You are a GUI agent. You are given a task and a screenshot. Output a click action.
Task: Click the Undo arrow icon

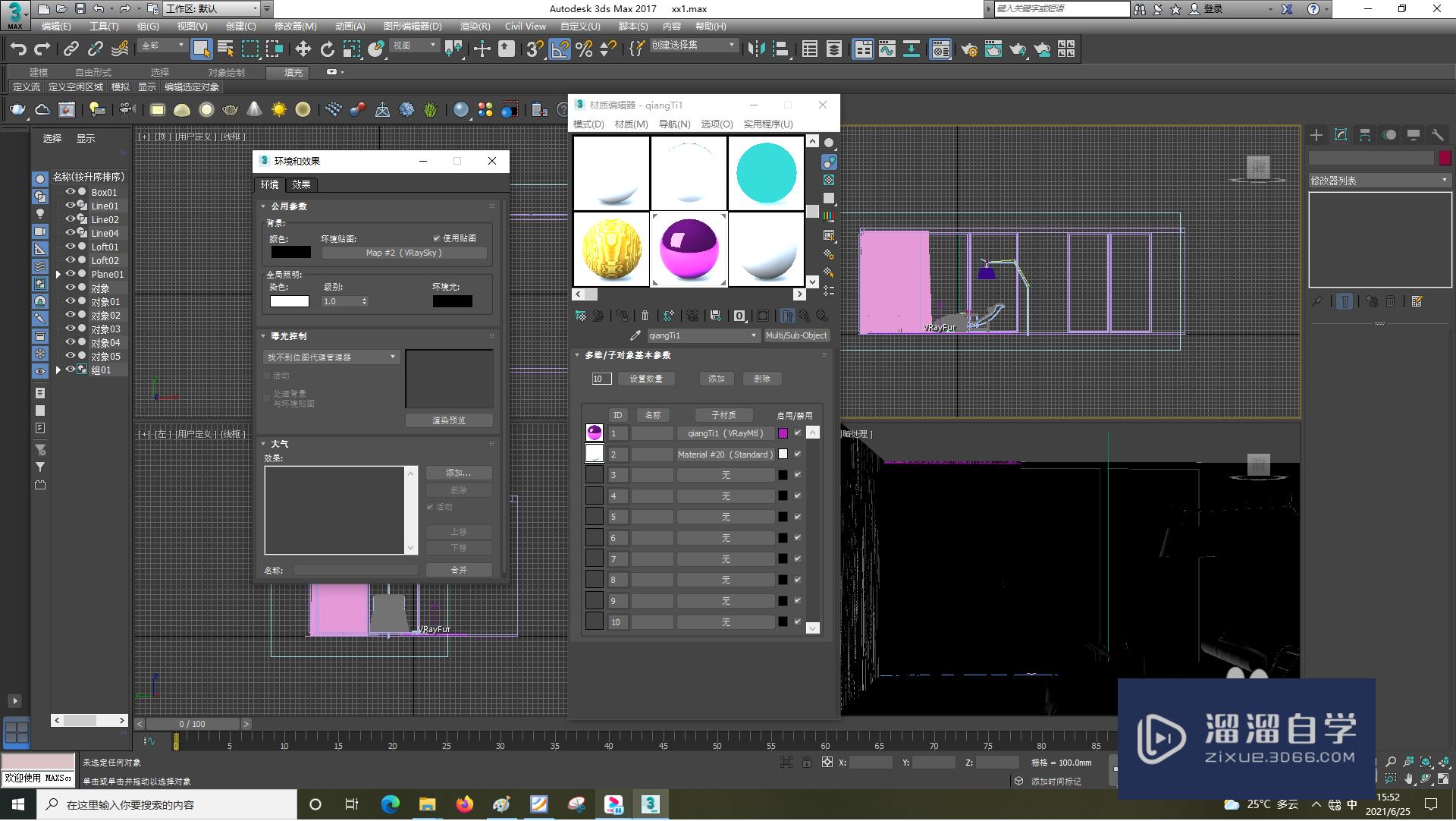[x=18, y=49]
